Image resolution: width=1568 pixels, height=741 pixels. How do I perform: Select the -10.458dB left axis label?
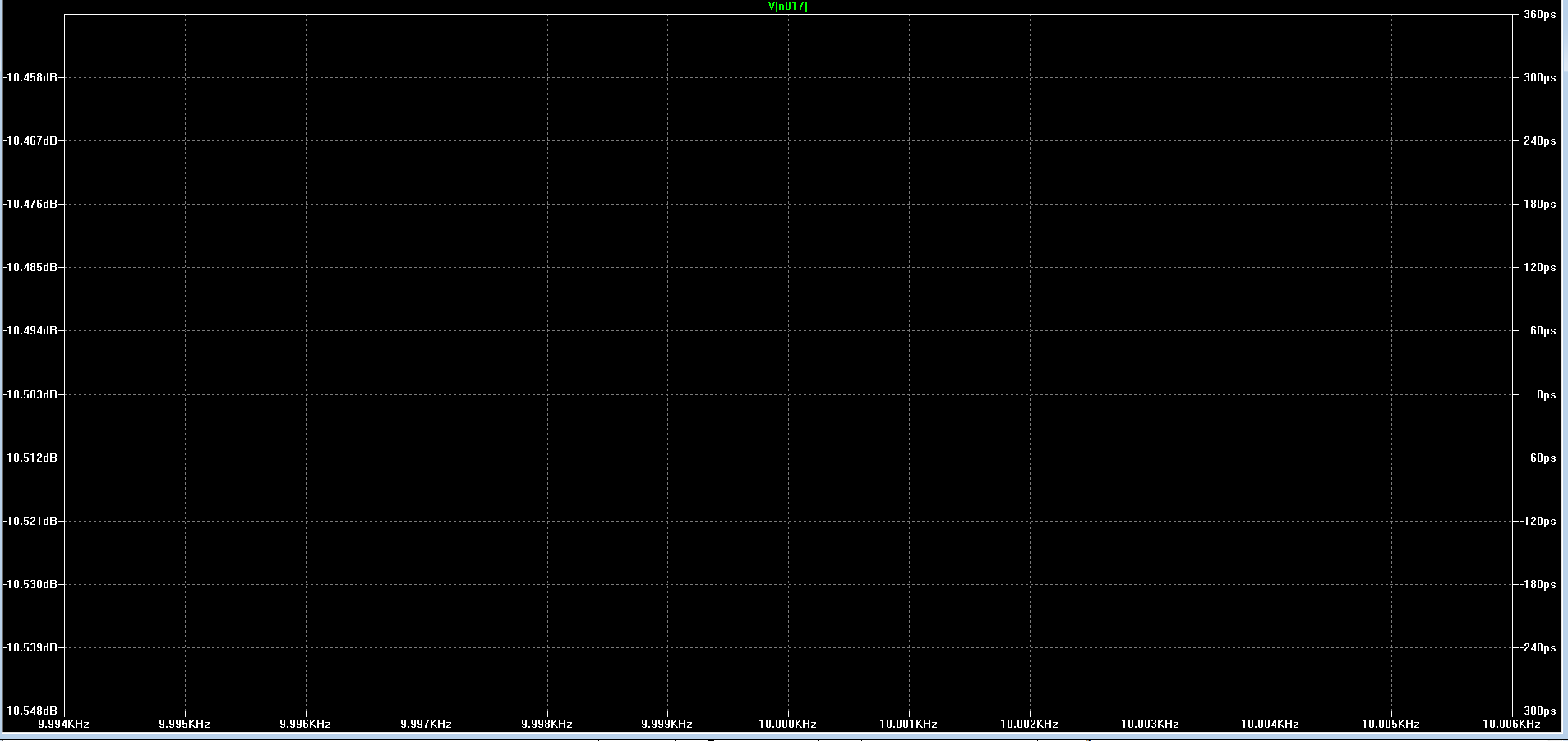click(x=30, y=77)
